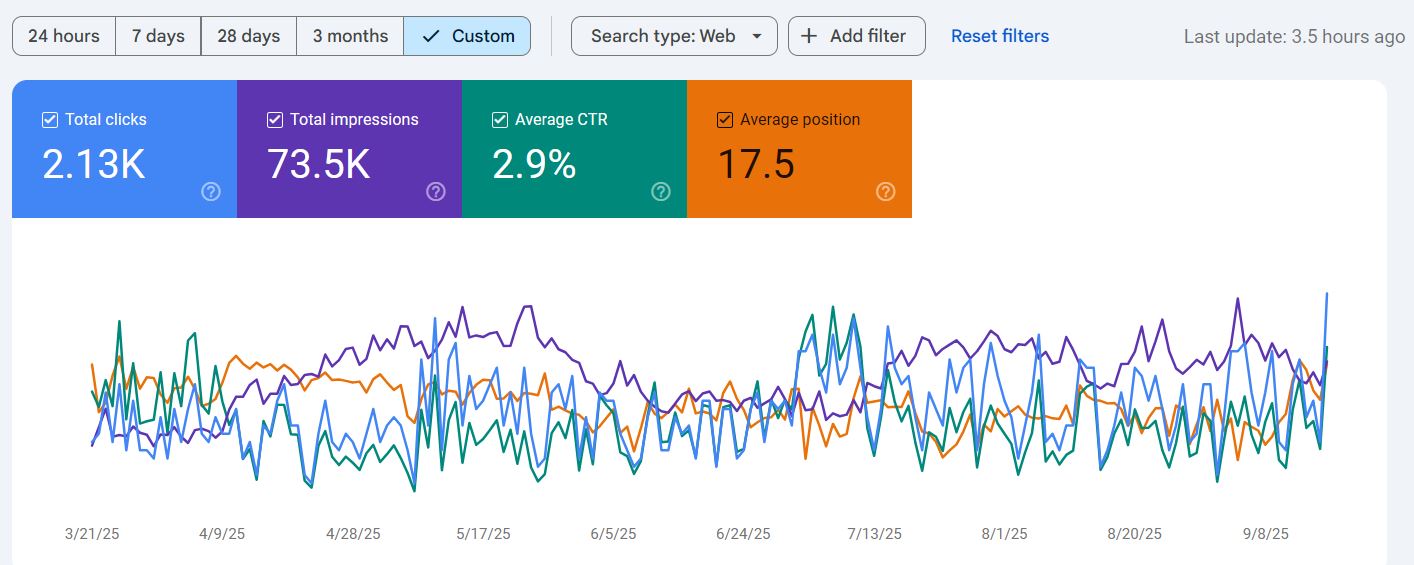This screenshot has width=1414, height=565.
Task: Click the Add filter button
Action: [x=856, y=36]
